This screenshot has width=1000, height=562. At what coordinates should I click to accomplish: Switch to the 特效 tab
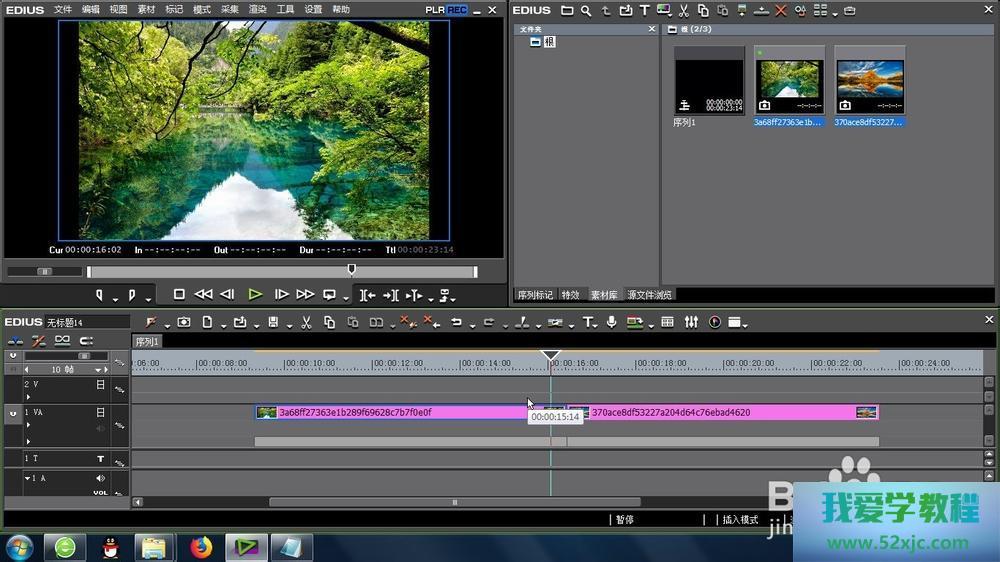click(570, 295)
